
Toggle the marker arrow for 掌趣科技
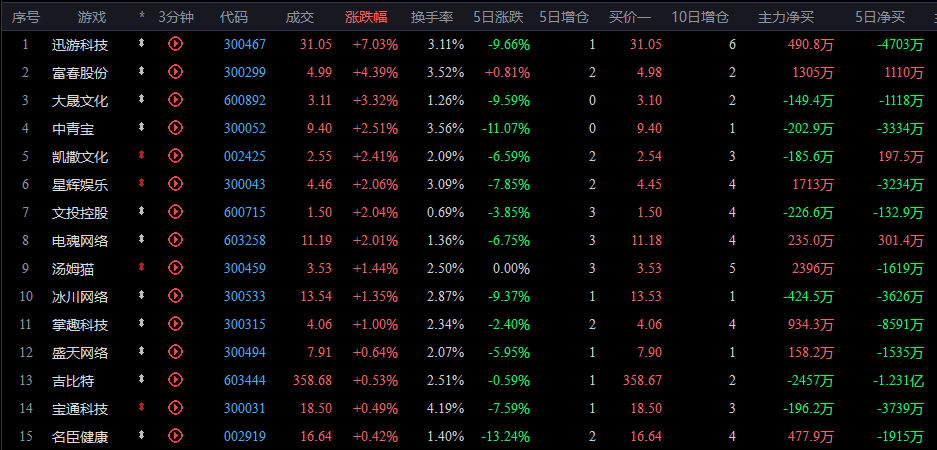tap(142, 323)
